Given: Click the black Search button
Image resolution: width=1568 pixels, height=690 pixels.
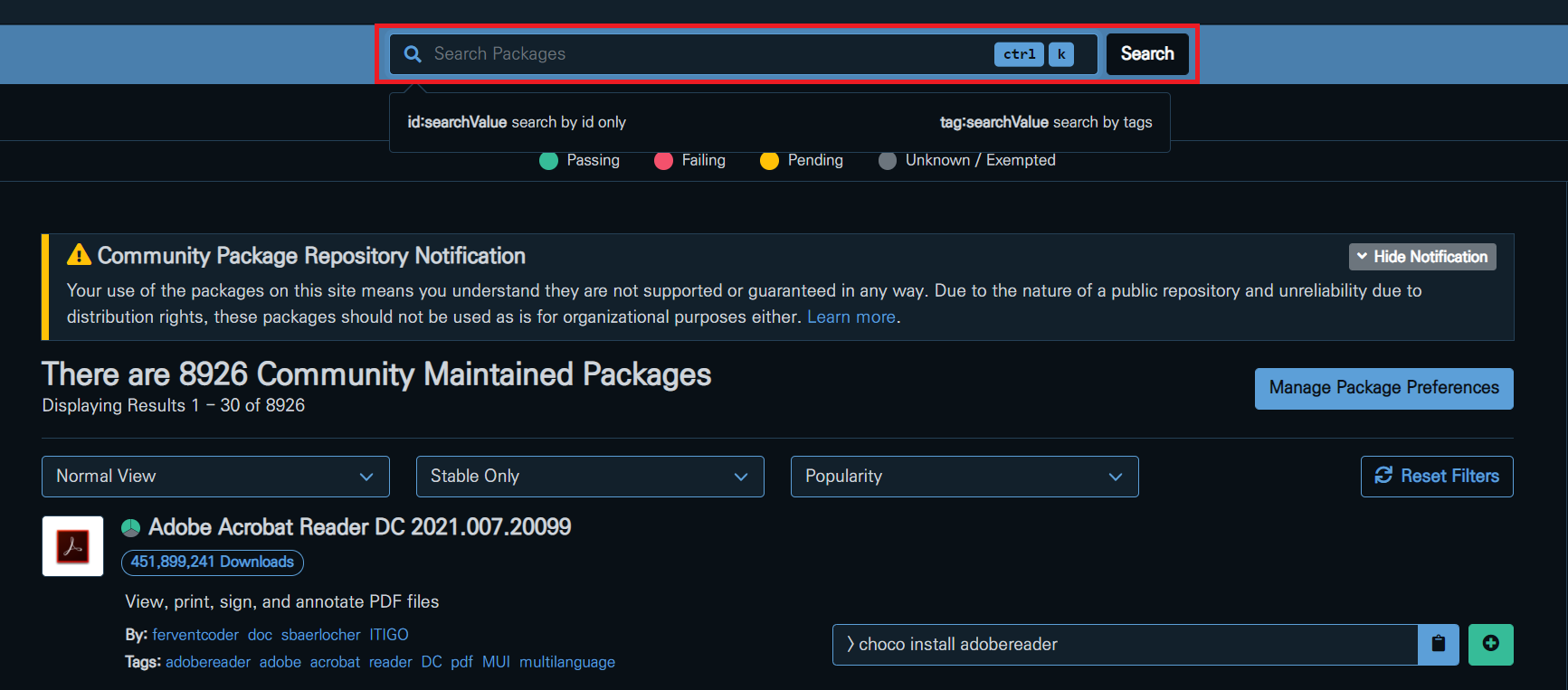Looking at the screenshot, I should click(x=1147, y=54).
